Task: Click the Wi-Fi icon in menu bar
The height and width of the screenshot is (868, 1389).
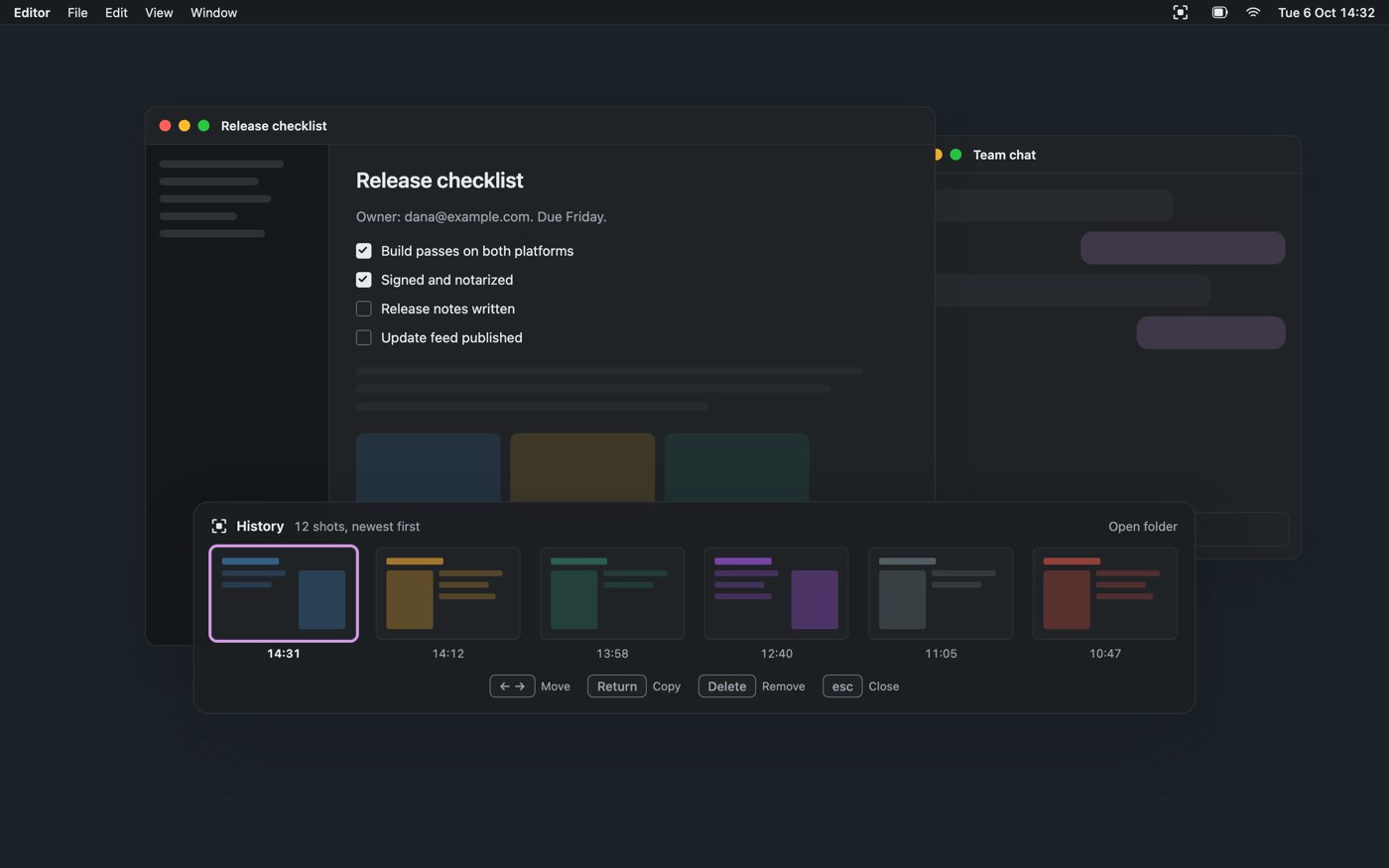Action: (1253, 13)
